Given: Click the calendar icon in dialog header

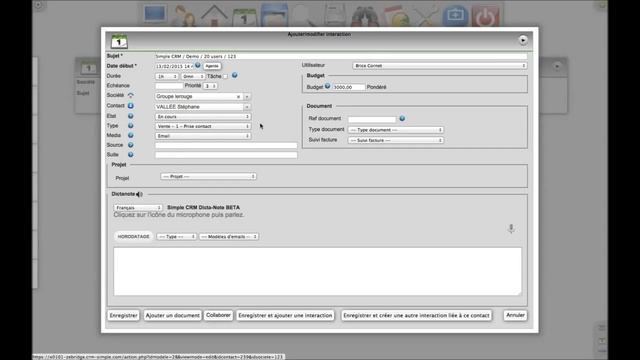Looking at the screenshot, I should click(x=119, y=42).
